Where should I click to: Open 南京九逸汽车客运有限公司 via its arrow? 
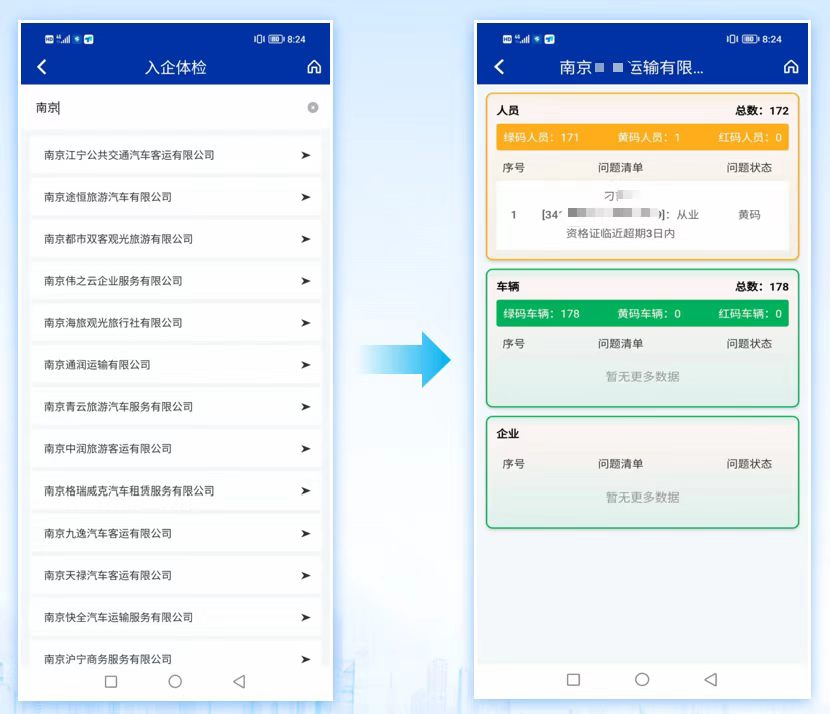click(305, 534)
